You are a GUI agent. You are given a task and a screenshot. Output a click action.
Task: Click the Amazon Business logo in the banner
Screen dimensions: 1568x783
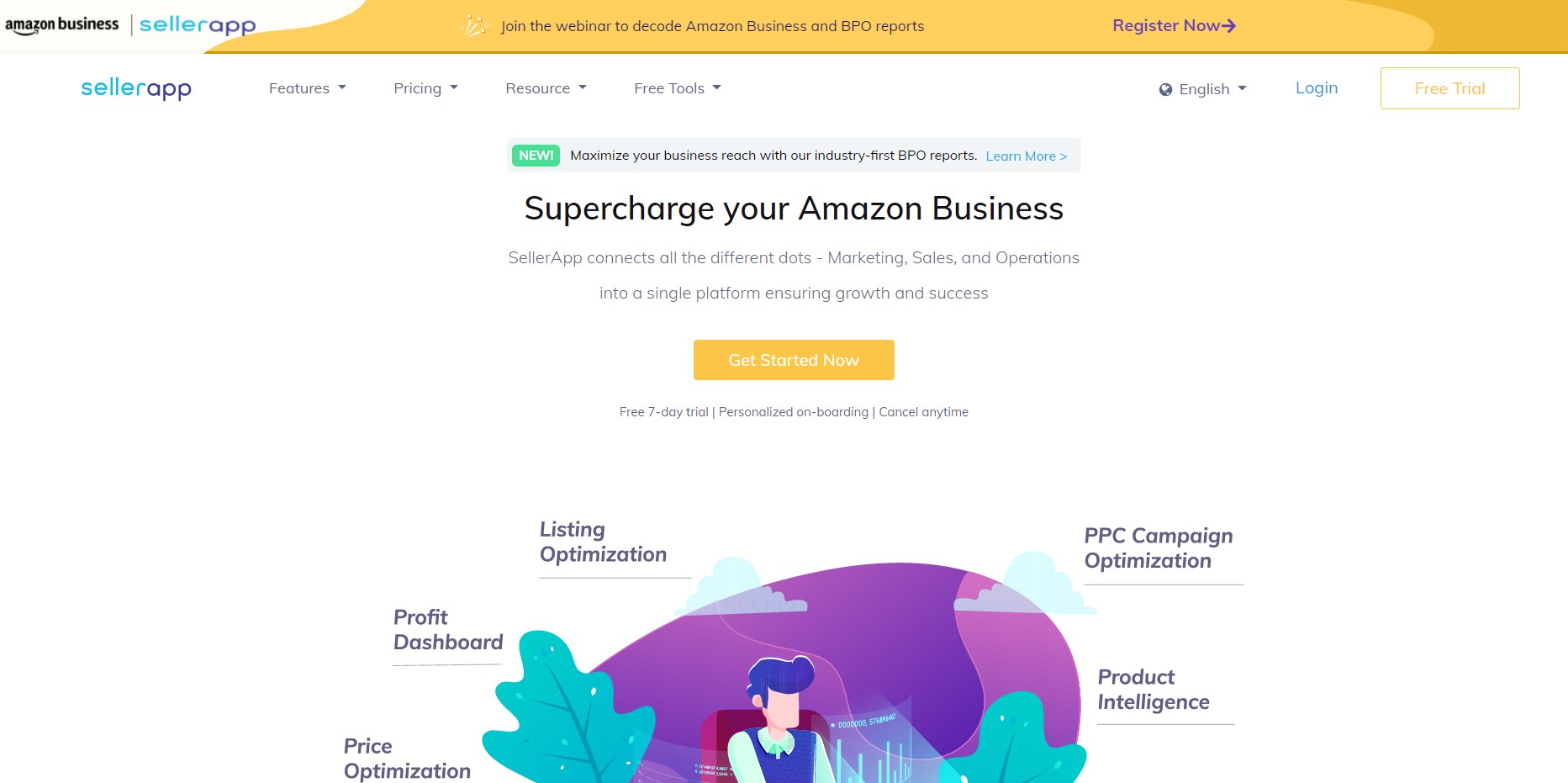(x=62, y=25)
